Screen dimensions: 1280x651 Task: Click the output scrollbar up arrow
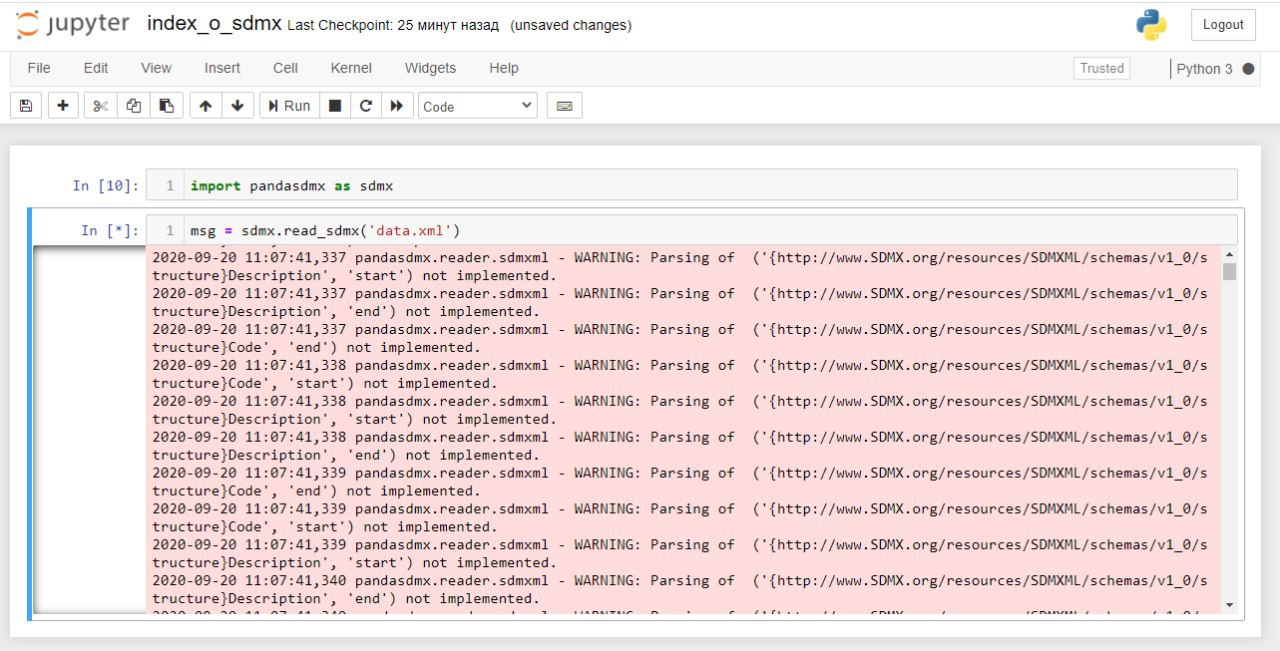pos(1229,254)
